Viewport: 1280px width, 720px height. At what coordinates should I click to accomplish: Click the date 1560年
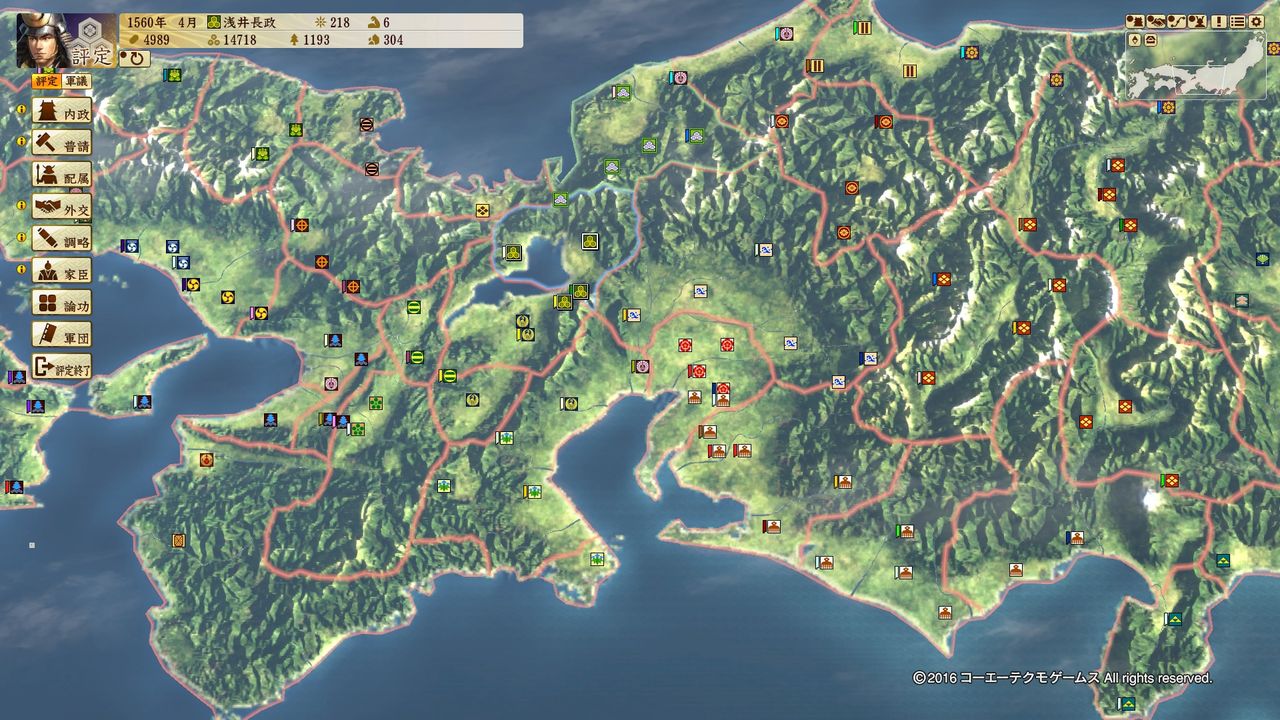[147, 22]
